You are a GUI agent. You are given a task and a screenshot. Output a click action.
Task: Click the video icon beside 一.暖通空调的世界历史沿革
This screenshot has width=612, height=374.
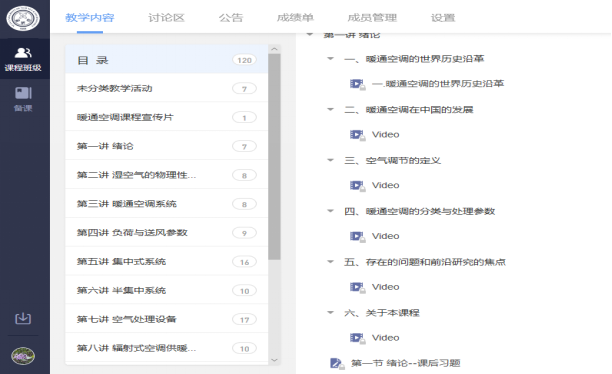click(x=357, y=84)
